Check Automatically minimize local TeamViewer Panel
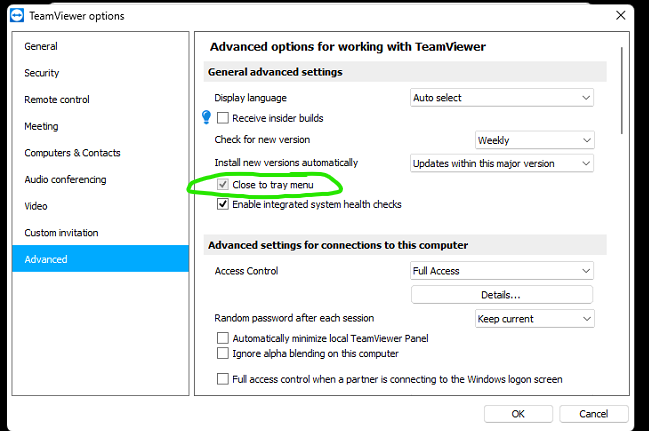649x431 pixels. 223,338
